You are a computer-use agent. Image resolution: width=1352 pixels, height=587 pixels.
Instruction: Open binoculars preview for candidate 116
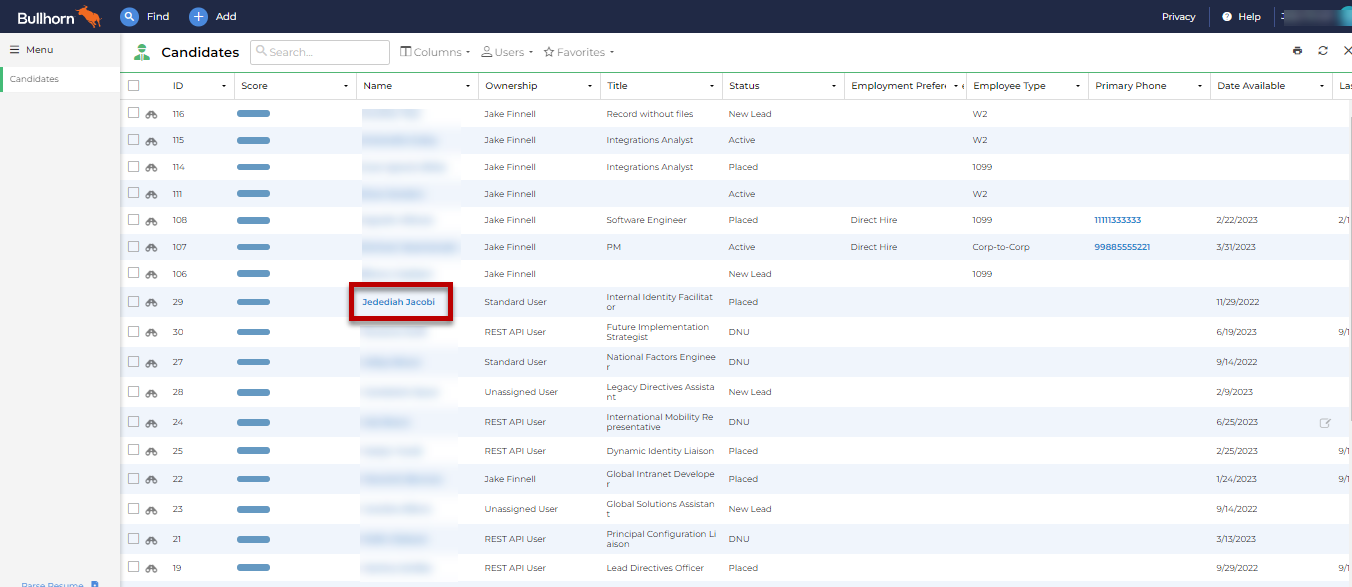(151, 114)
